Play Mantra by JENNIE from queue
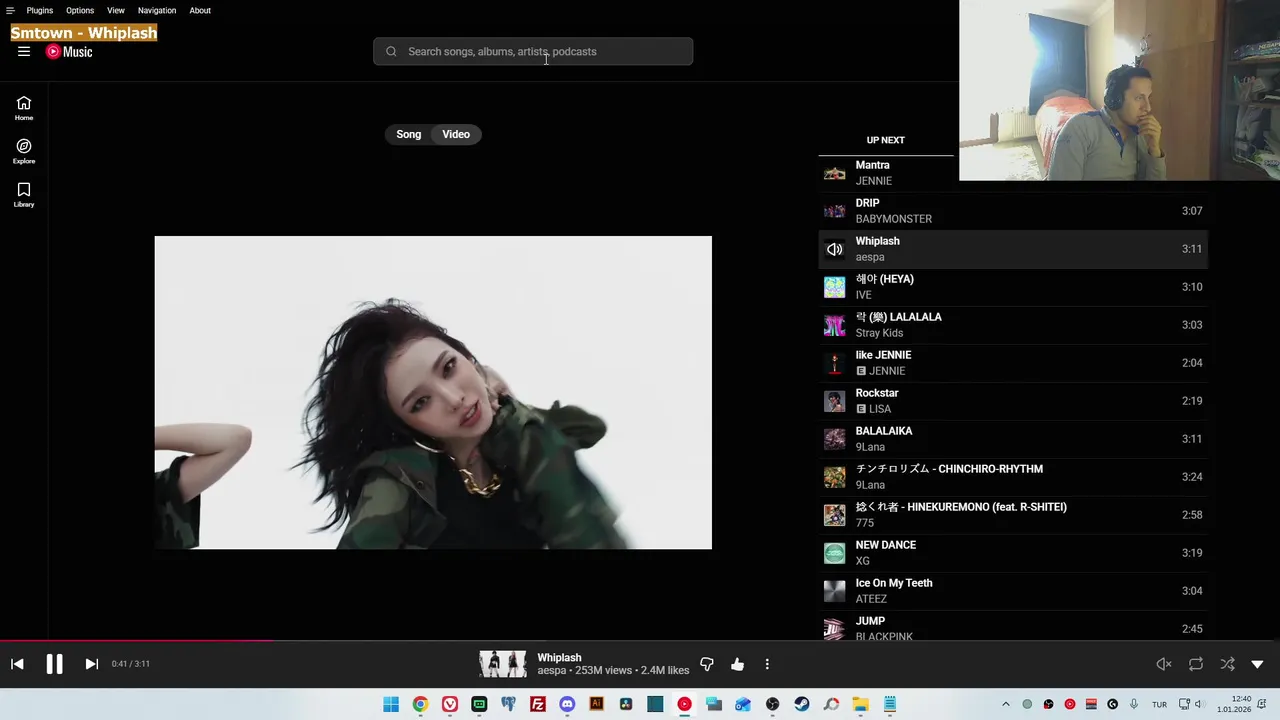1280x720 pixels. coord(1013,173)
